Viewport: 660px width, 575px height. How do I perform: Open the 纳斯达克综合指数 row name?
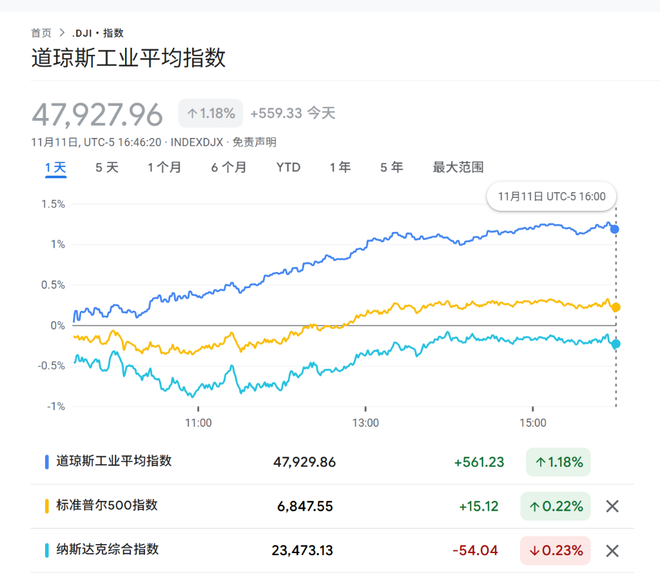tap(108, 550)
